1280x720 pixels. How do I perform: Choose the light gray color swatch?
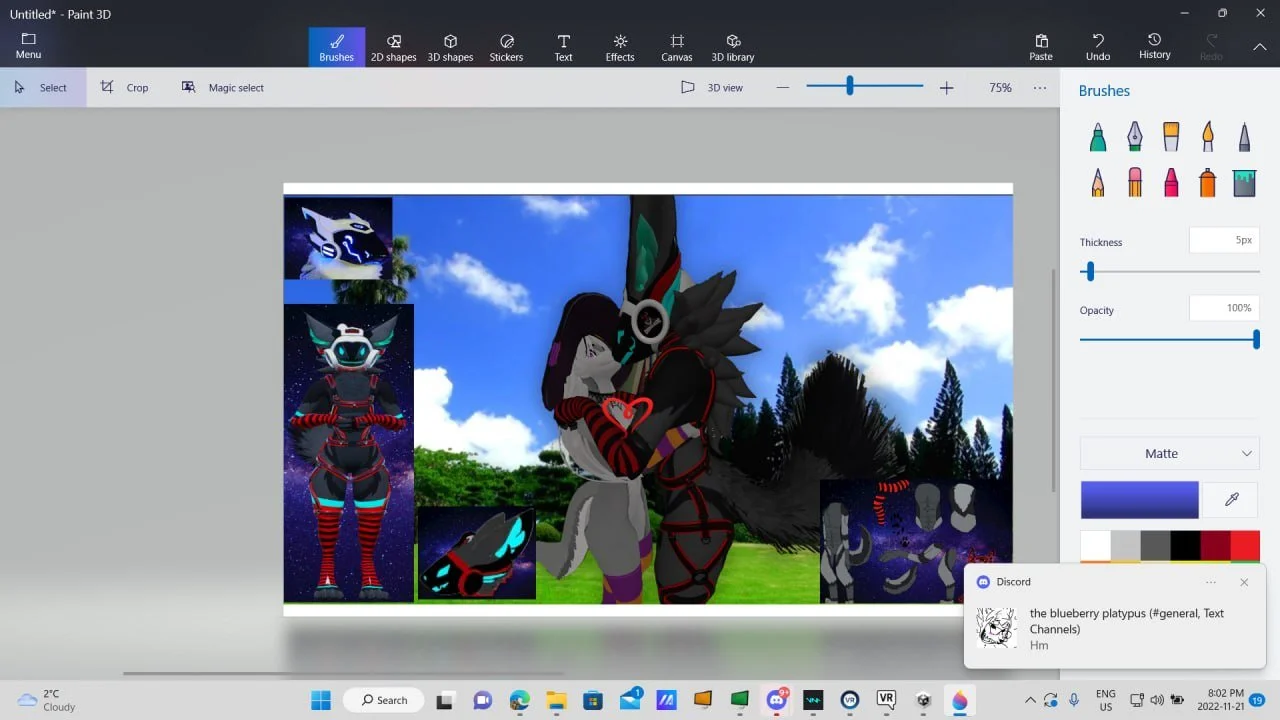(1126, 546)
